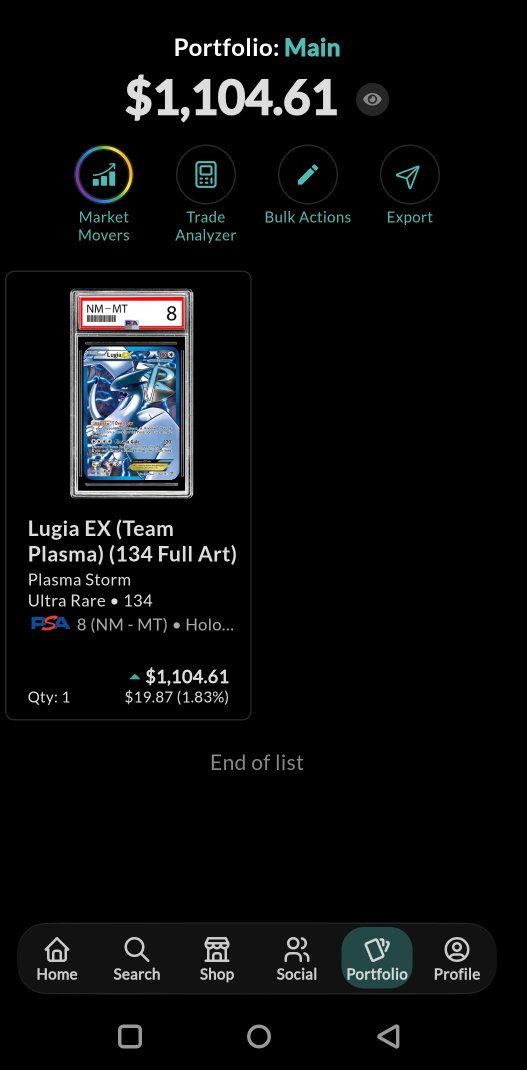Go to the Home tab
527x1070 pixels.
click(x=57, y=959)
